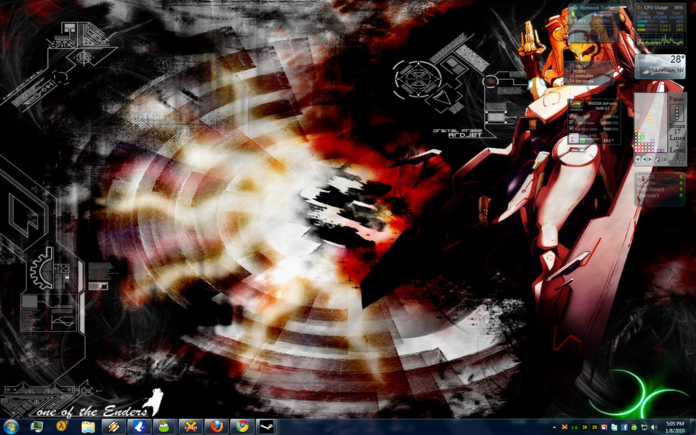Open Steam from the taskbar
Screen dimensions: 696x435
pos(267,427)
